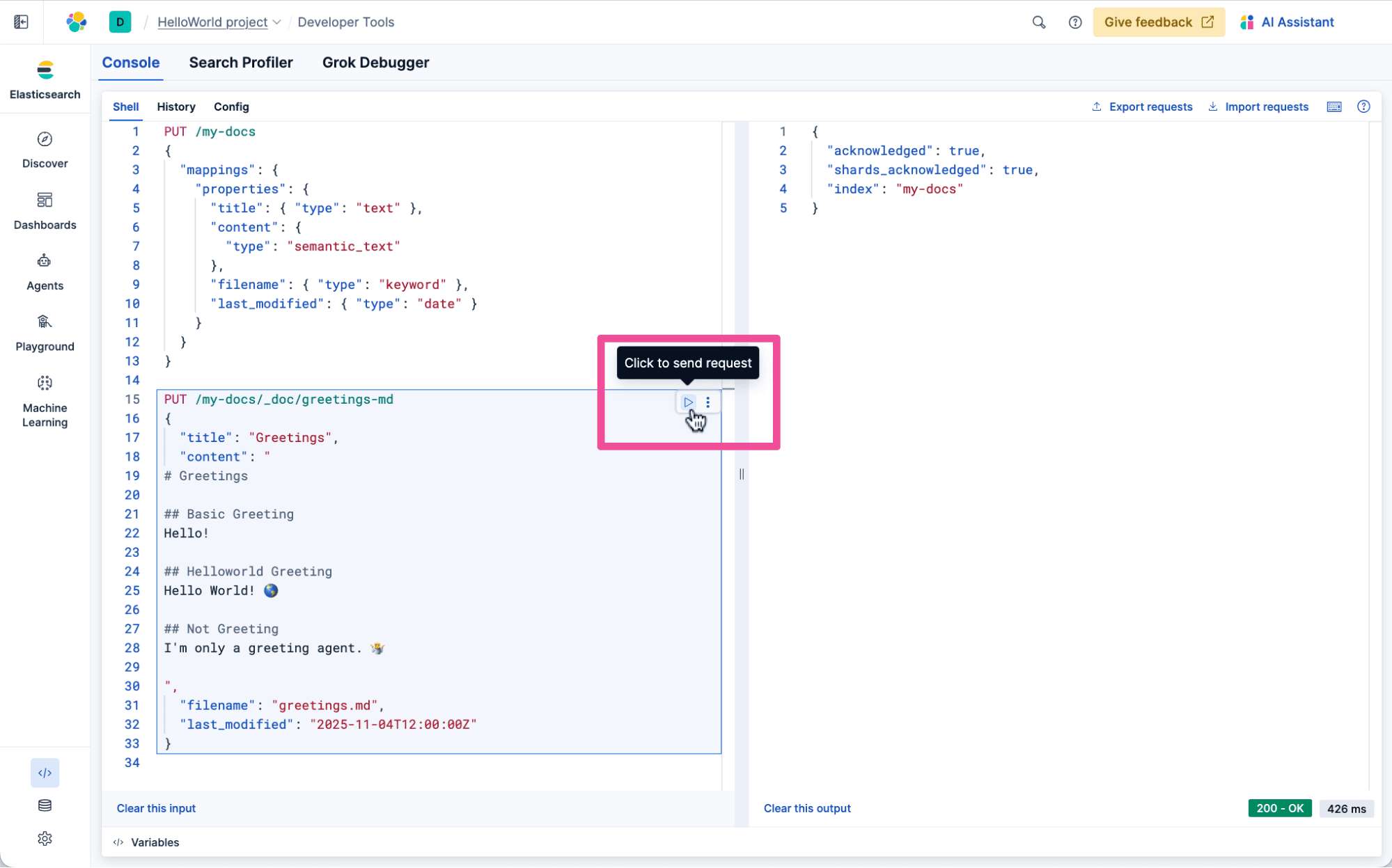Click the help icon in the top bar

(1074, 22)
